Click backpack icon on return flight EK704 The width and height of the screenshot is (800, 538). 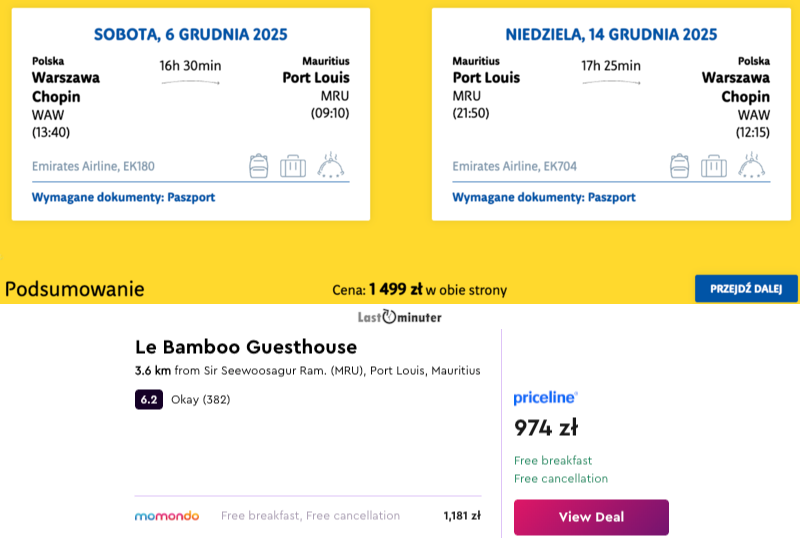click(679, 165)
